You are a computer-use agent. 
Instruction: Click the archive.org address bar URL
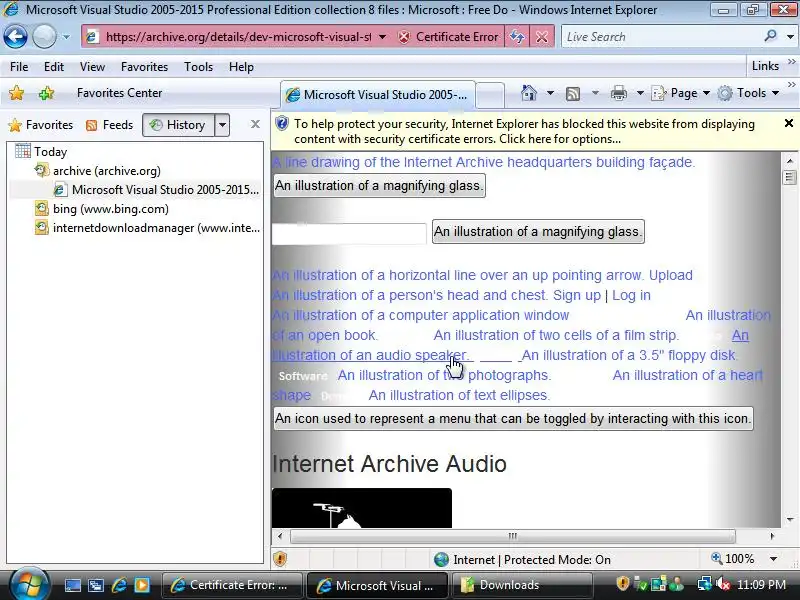pyautogui.click(x=238, y=37)
